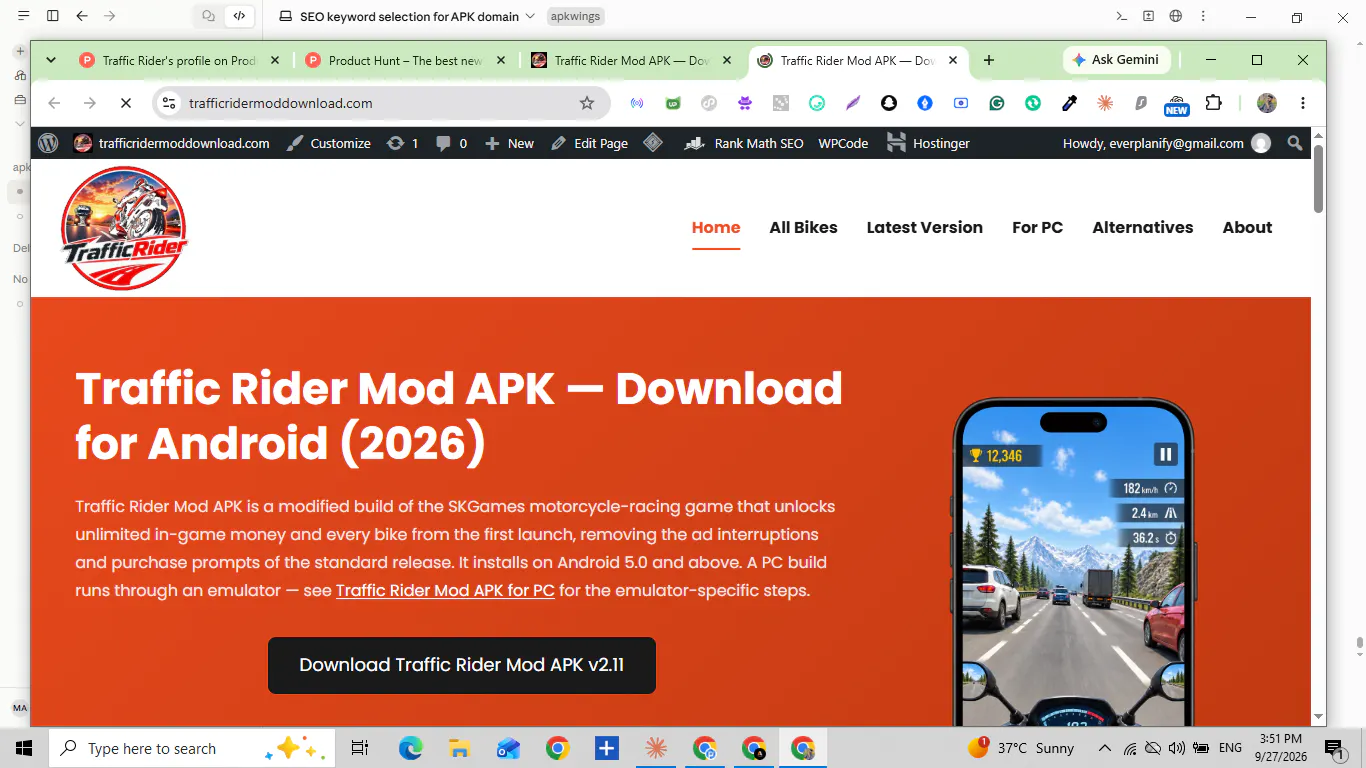Switch to the Product Hunt – The best new tab

click(x=406, y=60)
